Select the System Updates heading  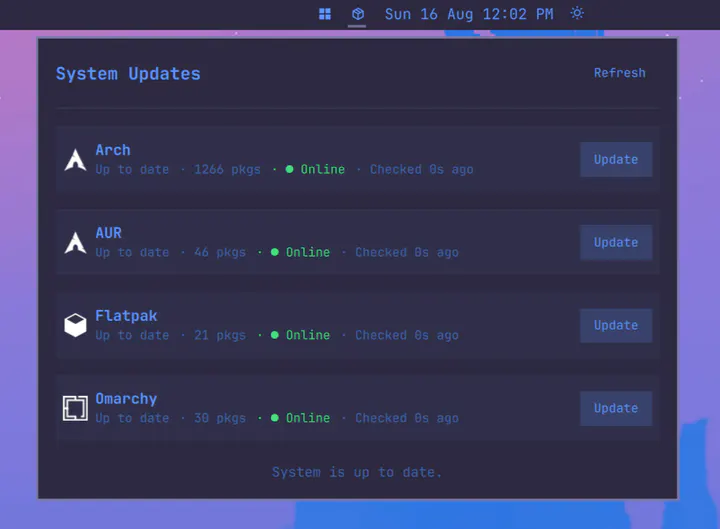pyautogui.click(x=128, y=74)
